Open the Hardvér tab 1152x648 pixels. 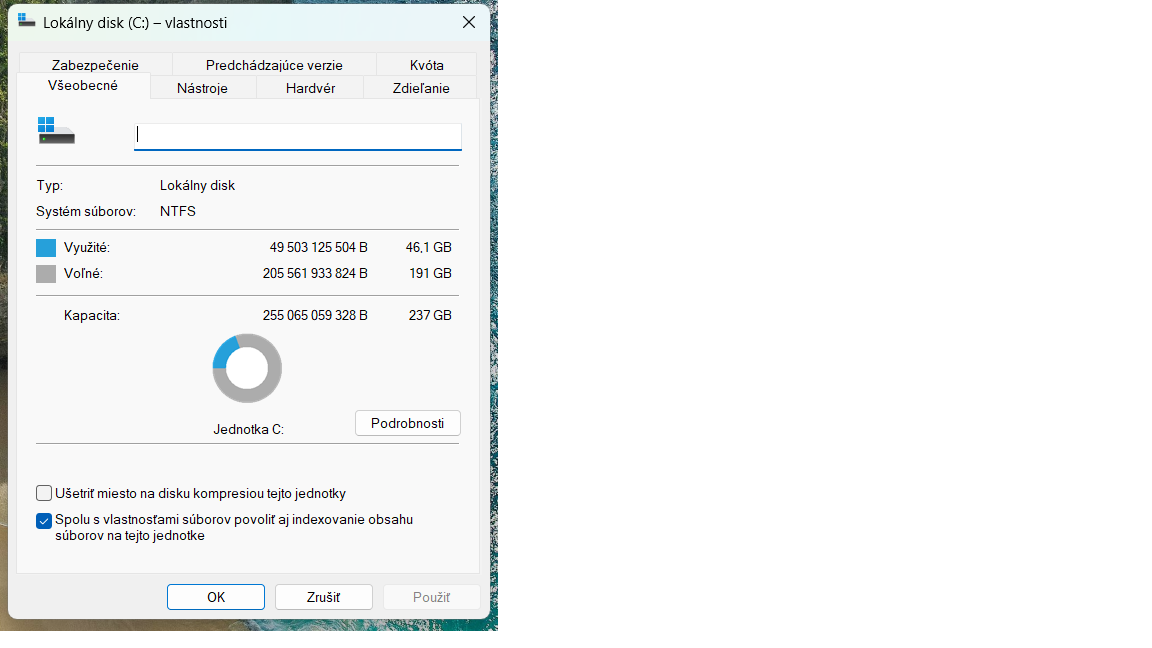311,87
